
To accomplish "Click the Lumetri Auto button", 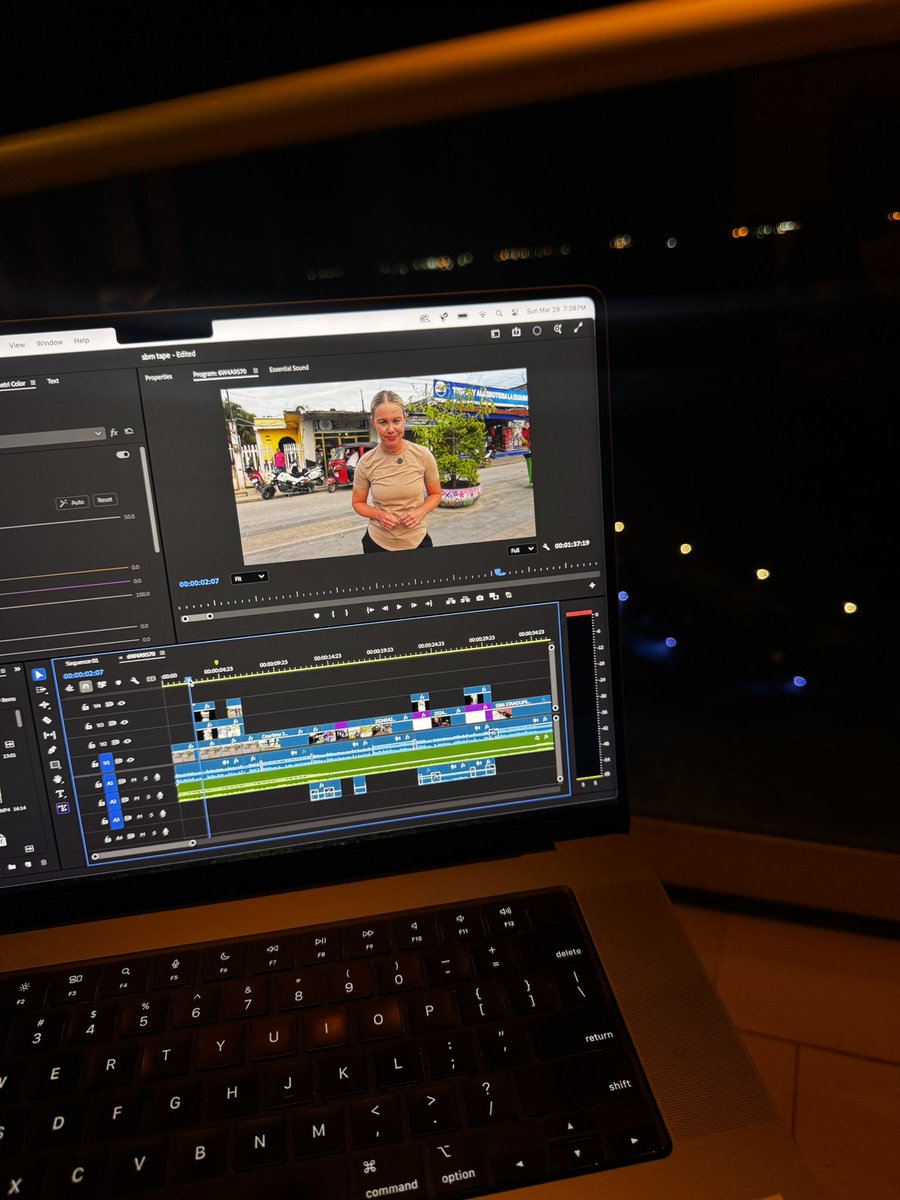I will tap(73, 503).
